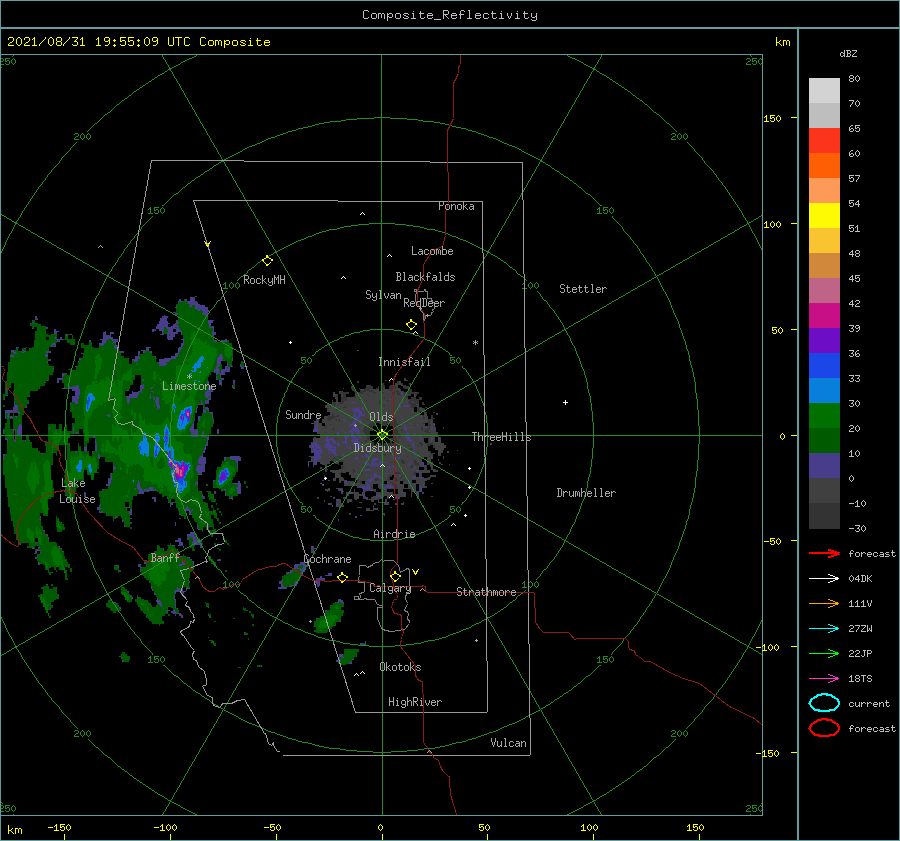
Task: Click the current legend label
Action: tap(869, 703)
